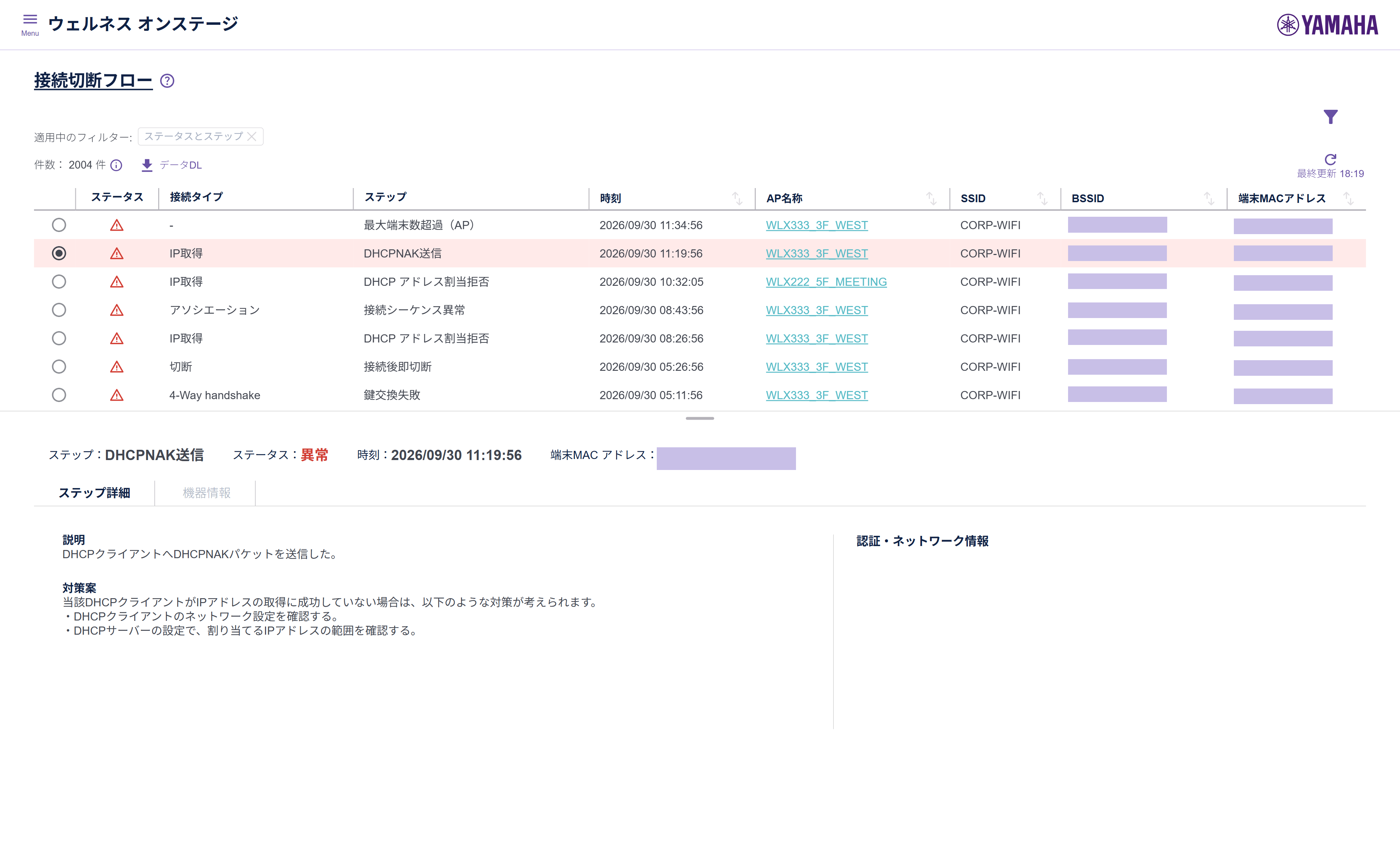The width and height of the screenshot is (1400, 850).
Task: Switch to the 機器情報 tab
Action: tap(206, 493)
